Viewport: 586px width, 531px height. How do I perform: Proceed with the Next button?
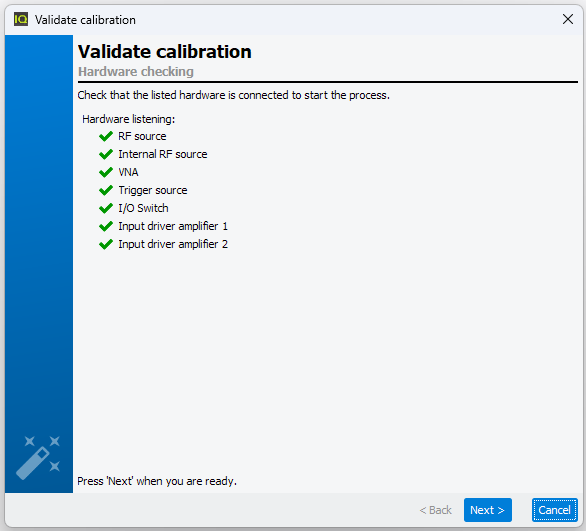click(487, 510)
